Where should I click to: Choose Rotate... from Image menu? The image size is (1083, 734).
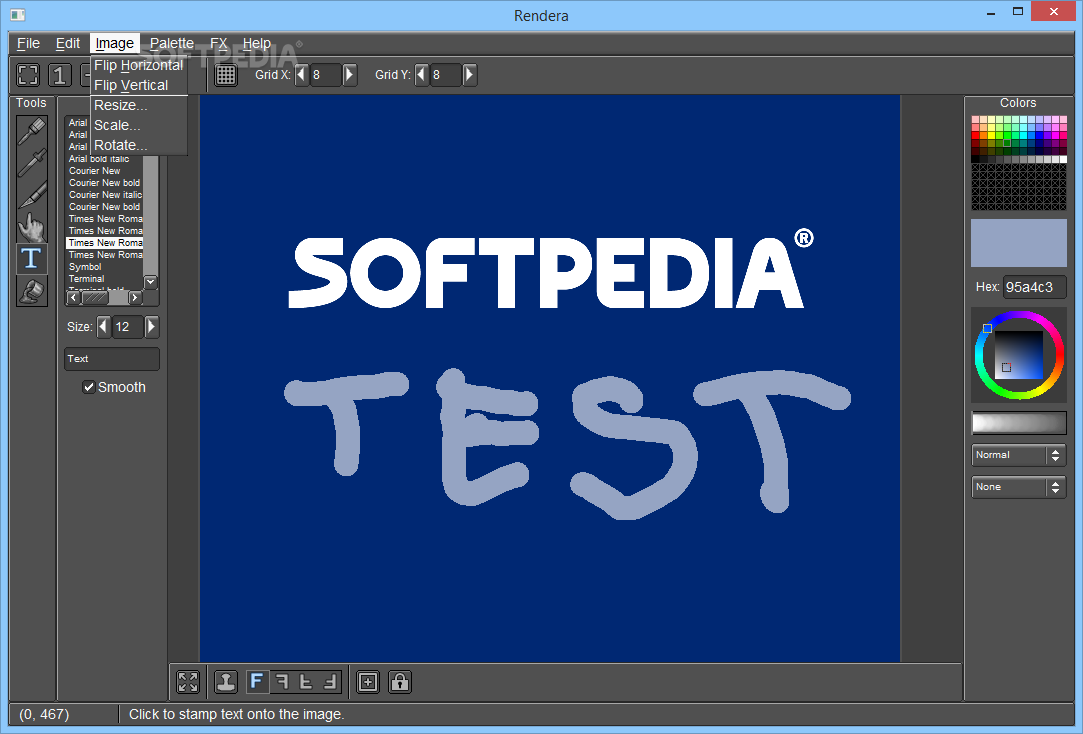(139, 145)
